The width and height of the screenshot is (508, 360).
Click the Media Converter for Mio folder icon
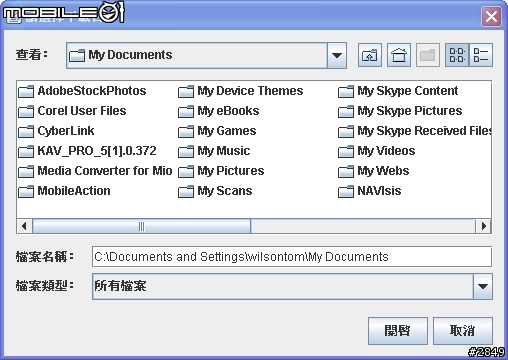(x=26, y=171)
